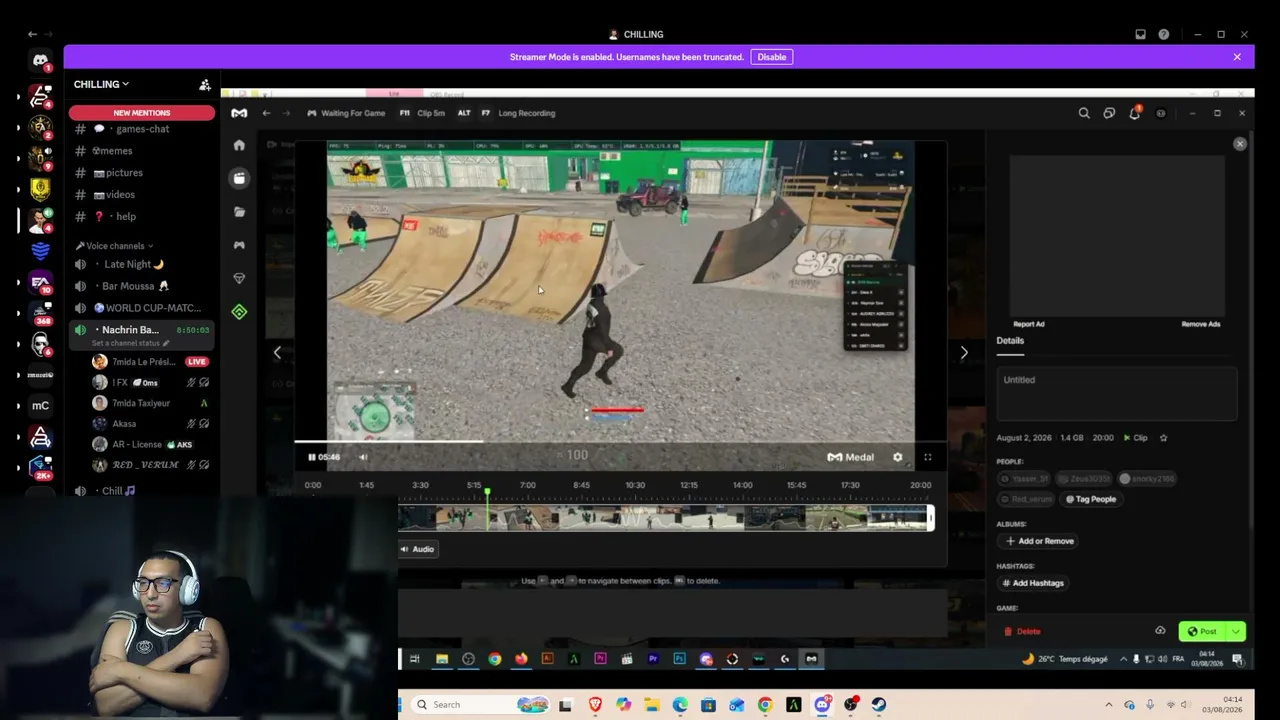1280x720 pixels.
Task: Click Report Ad link
Action: tap(1029, 324)
